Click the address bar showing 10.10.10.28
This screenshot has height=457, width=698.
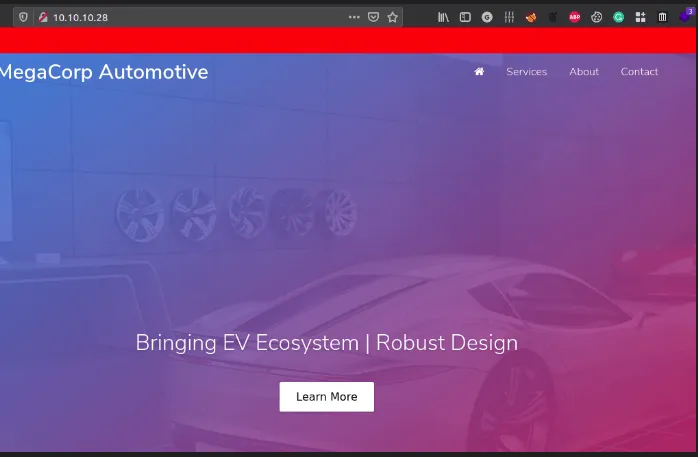coord(190,17)
